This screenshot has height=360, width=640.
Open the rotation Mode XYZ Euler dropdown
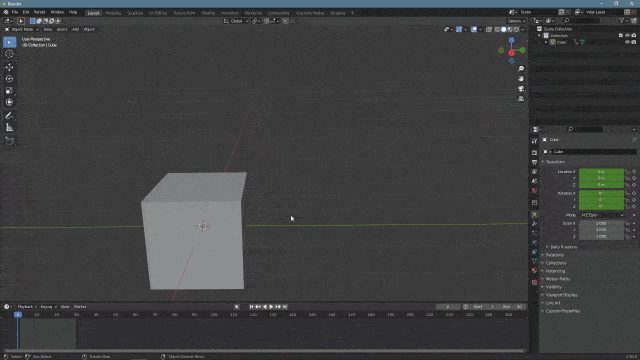(602, 215)
